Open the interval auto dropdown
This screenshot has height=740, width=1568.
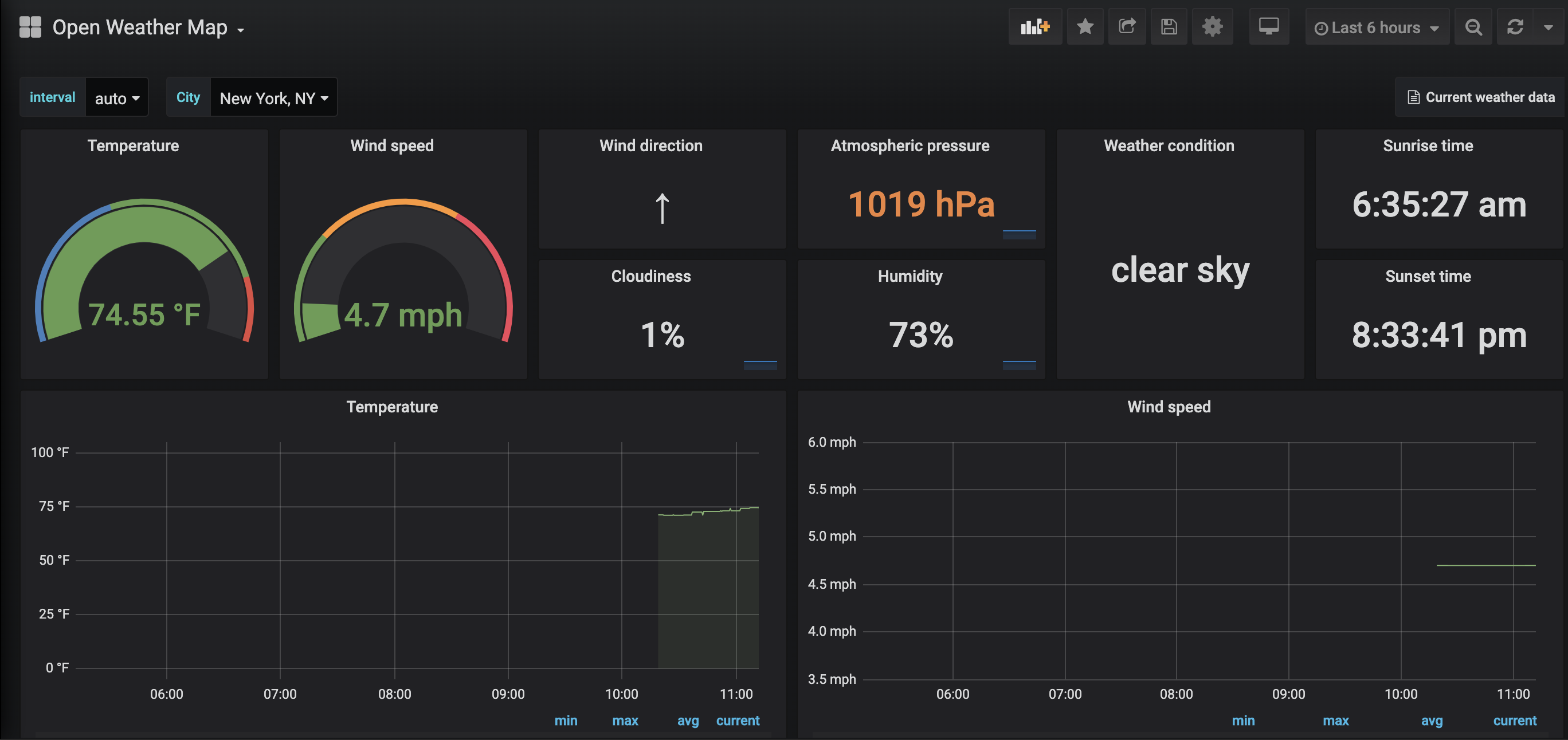117,98
